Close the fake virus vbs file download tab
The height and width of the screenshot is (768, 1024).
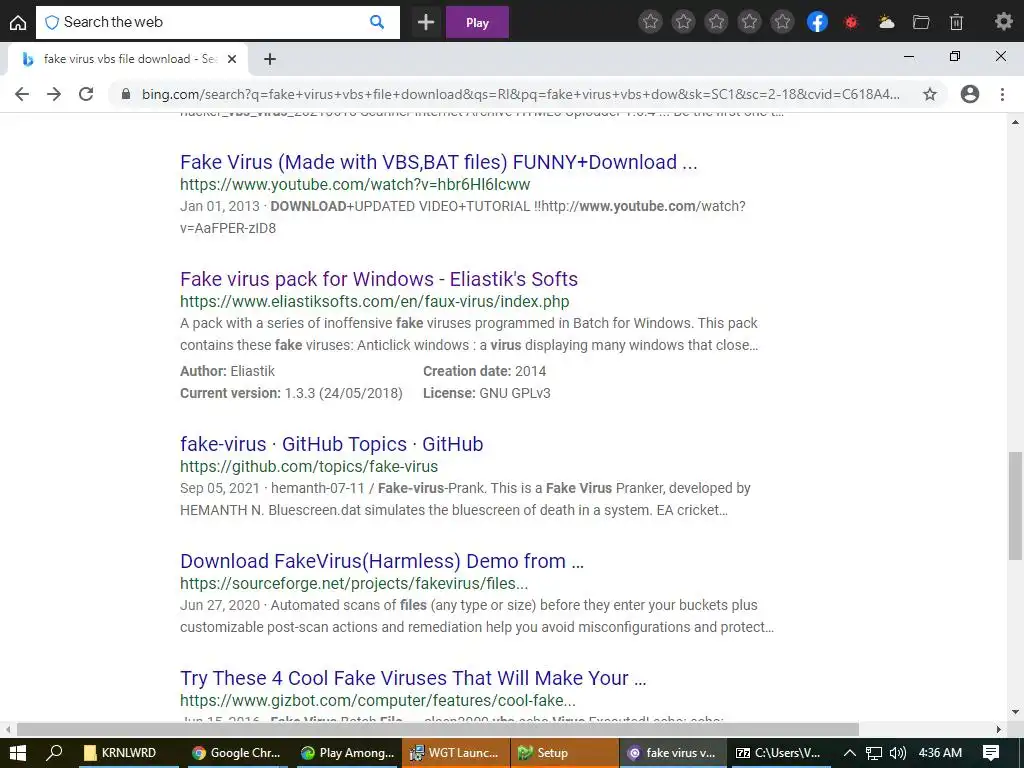click(231, 59)
